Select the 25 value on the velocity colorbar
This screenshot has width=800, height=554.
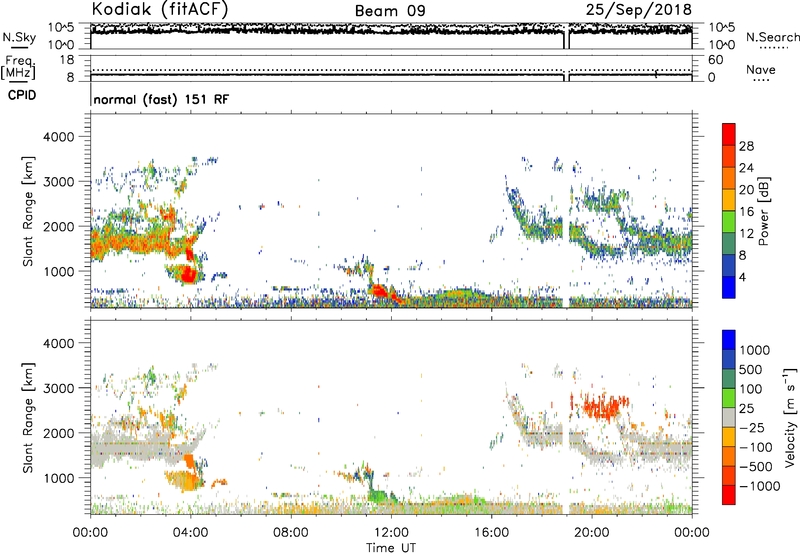(x=746, y=409)
